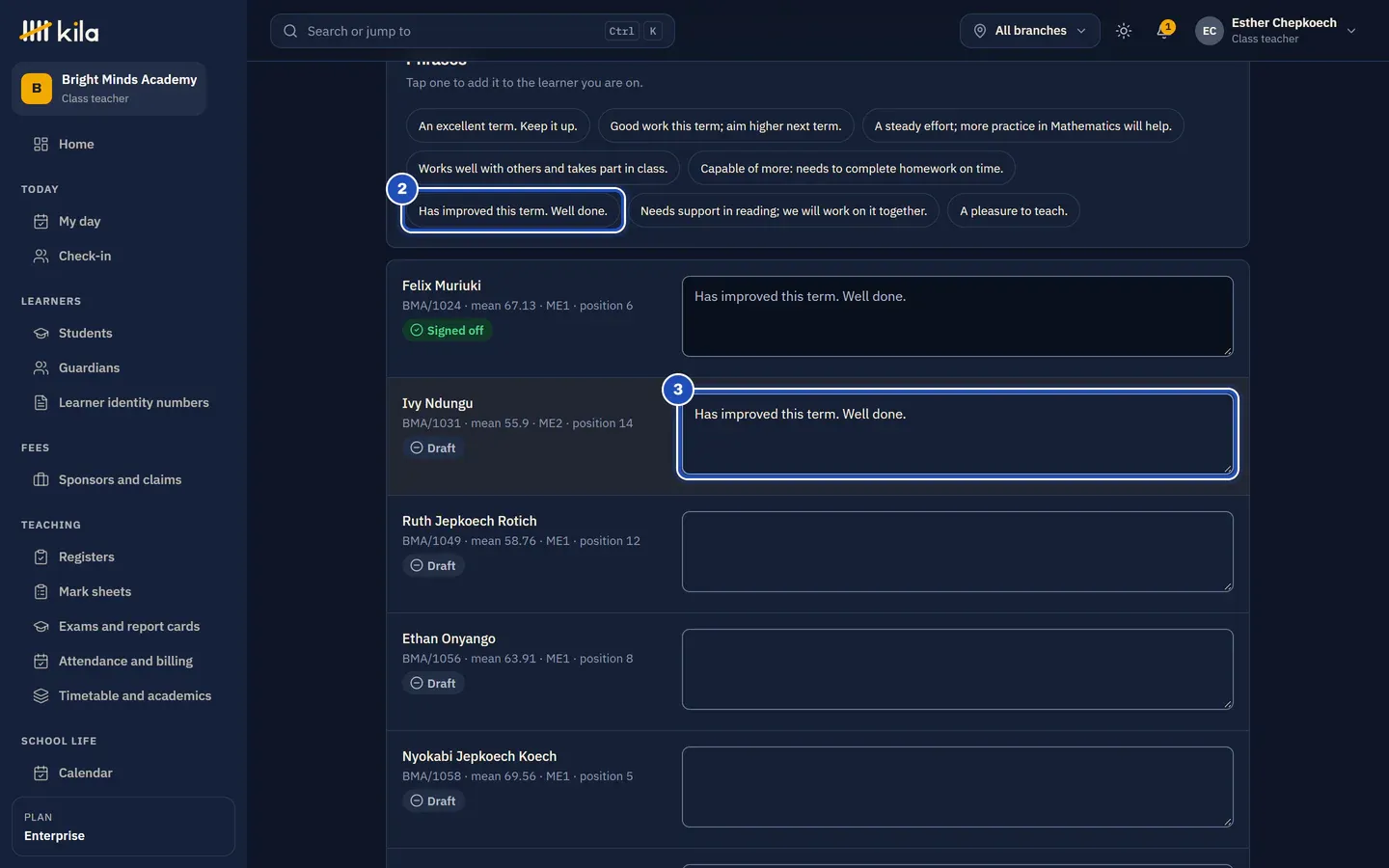The image size is (1389, 868).
Task: Click the Exams and report cards icon
Action: point(41,627)
